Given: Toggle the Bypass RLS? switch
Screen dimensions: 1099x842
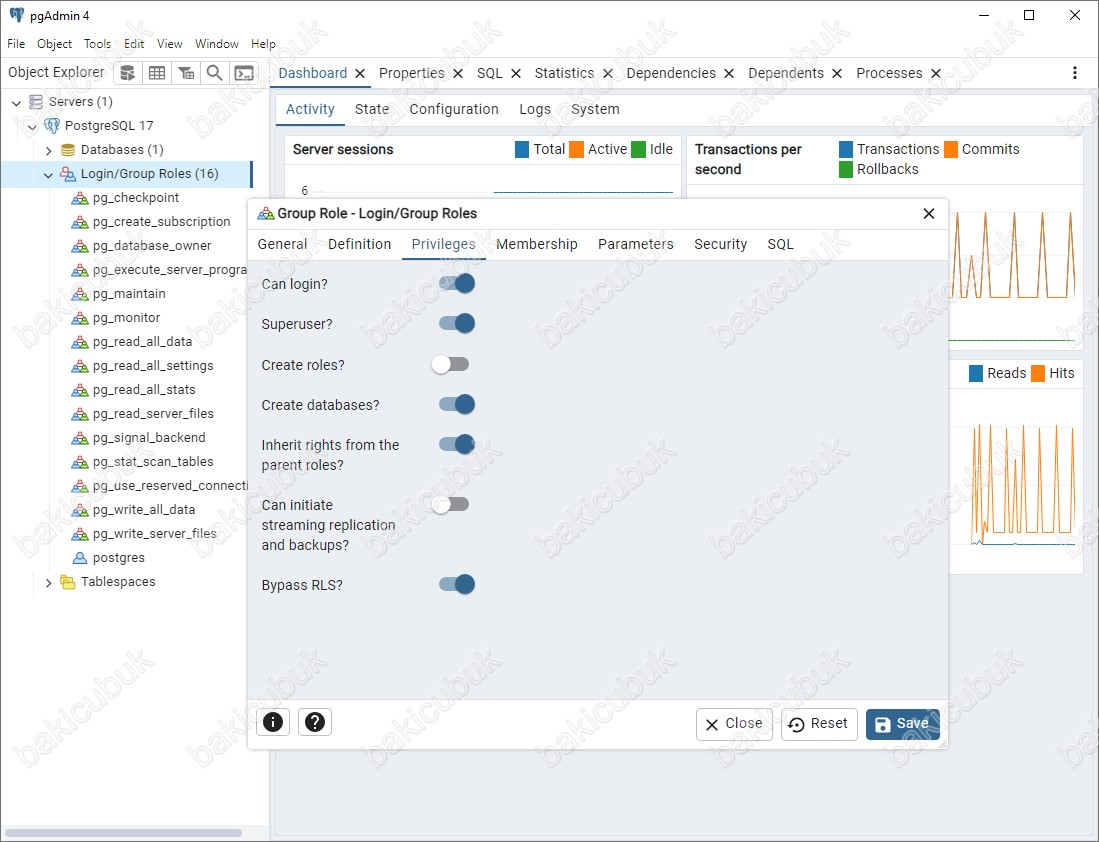Looking at the screenshot, I should pos(457,584).
